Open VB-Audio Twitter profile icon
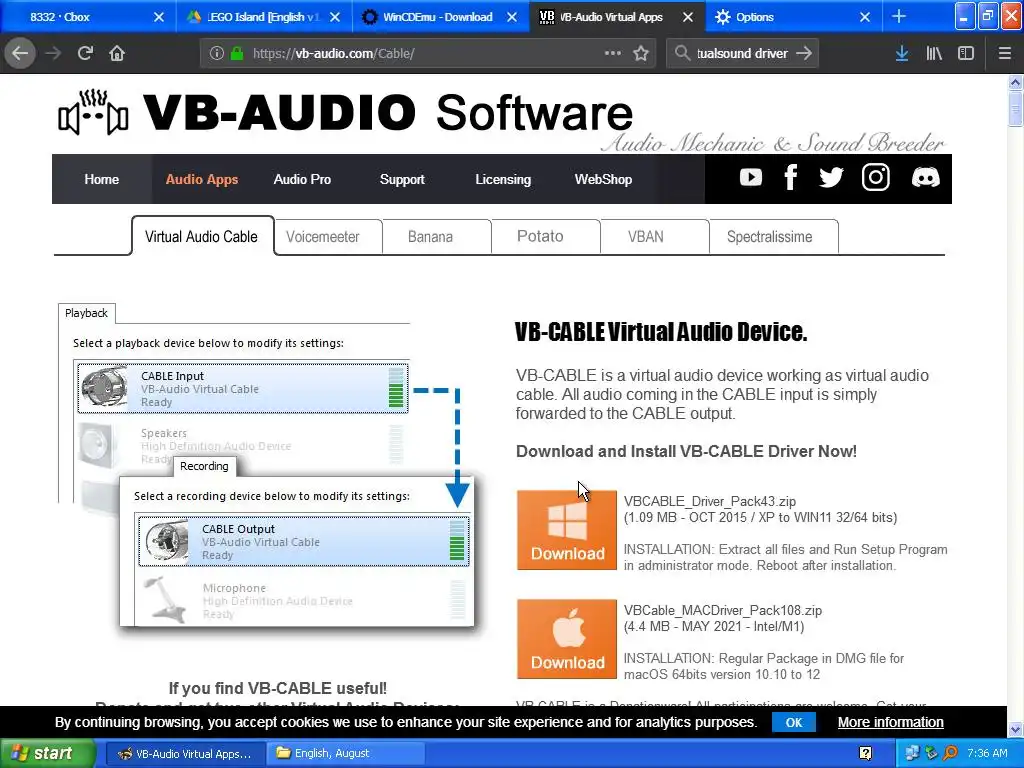Image resolution: width=1024 pixels, height=768 pixels. [831, 178]
